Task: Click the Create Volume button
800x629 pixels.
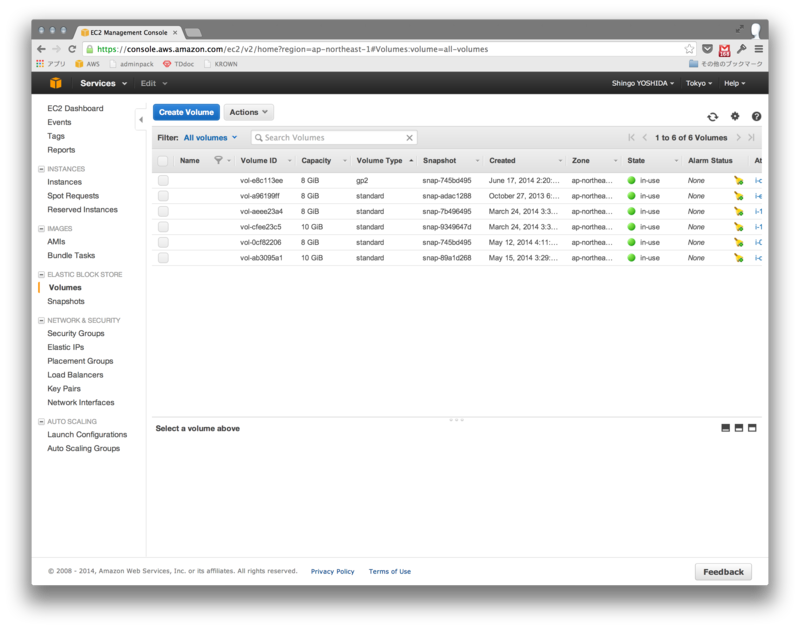Action: 186,112
